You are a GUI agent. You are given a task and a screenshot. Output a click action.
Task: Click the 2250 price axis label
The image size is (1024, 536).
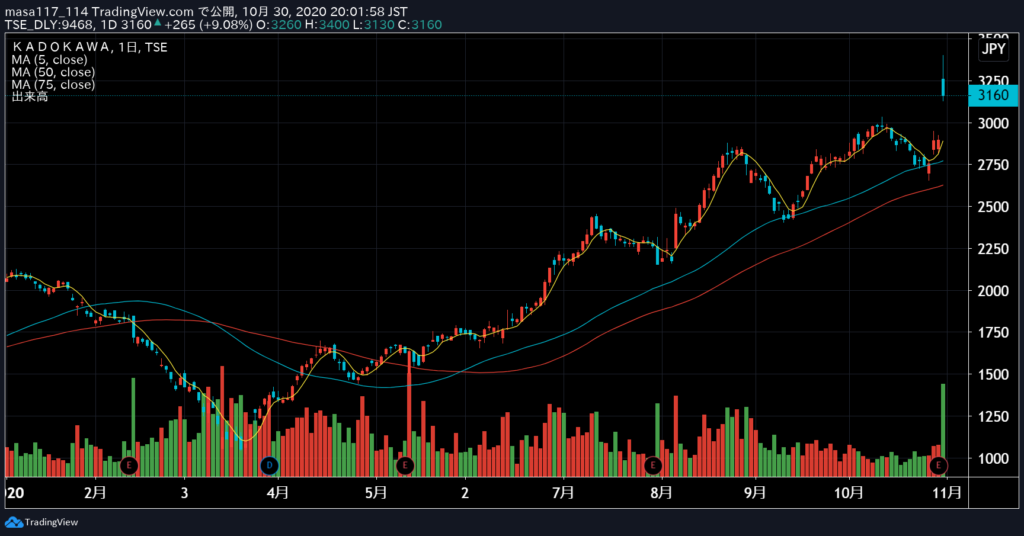point(993,249)
